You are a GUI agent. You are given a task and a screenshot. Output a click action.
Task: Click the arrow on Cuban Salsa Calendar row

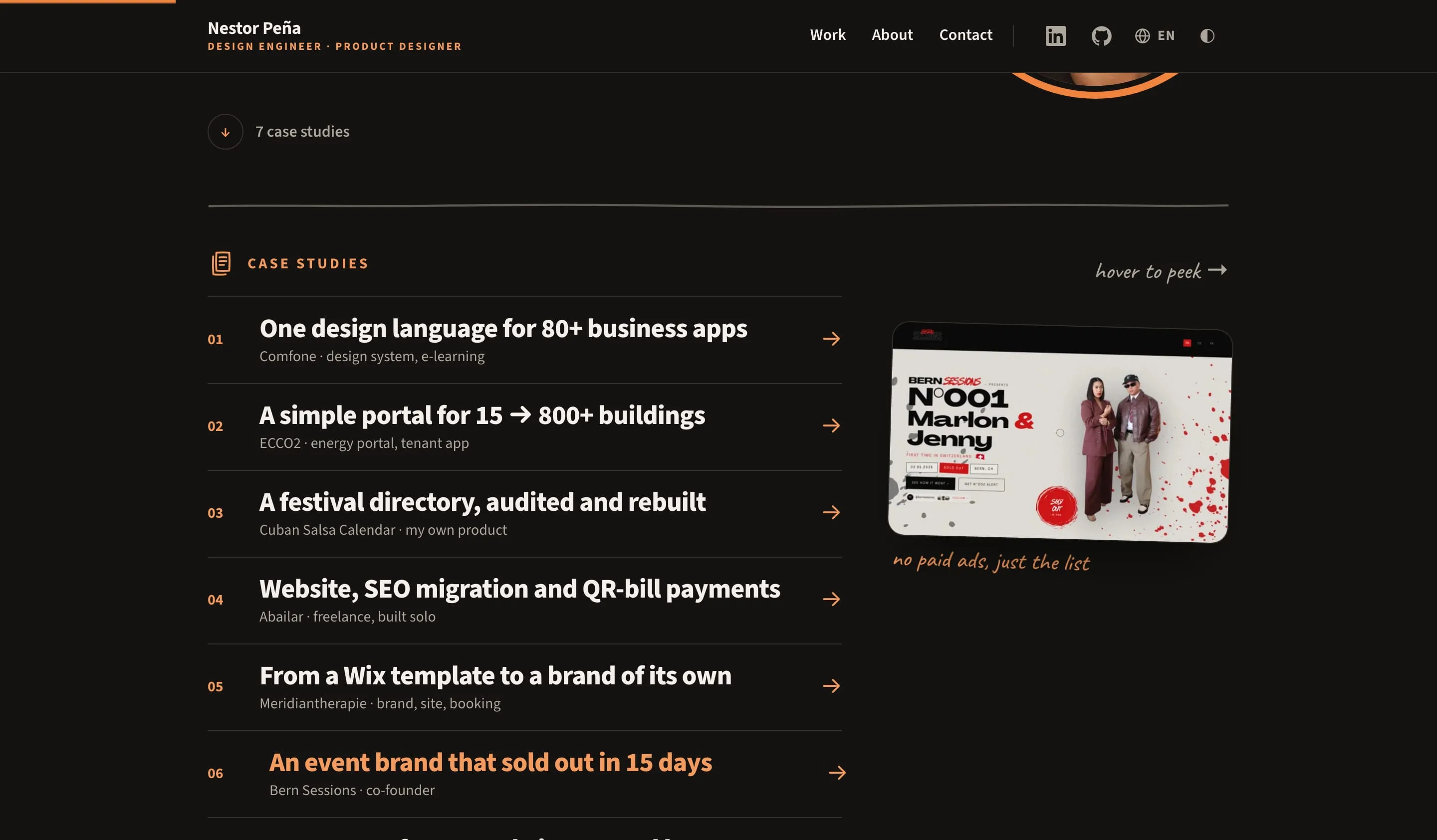[x=831, y=512]
